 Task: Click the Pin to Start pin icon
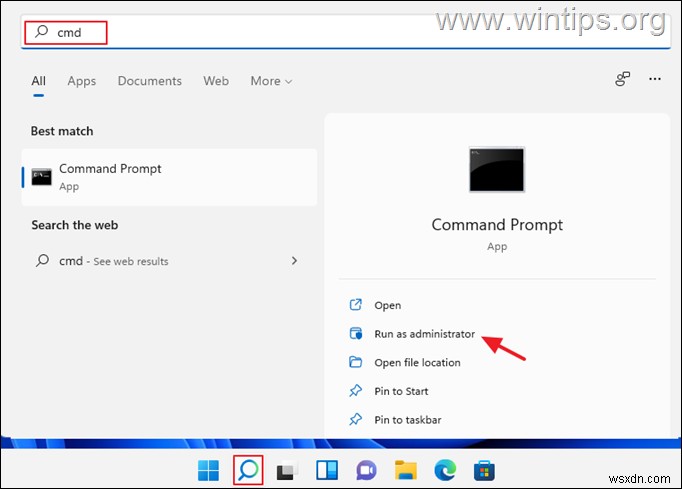[x=355, y=391]
